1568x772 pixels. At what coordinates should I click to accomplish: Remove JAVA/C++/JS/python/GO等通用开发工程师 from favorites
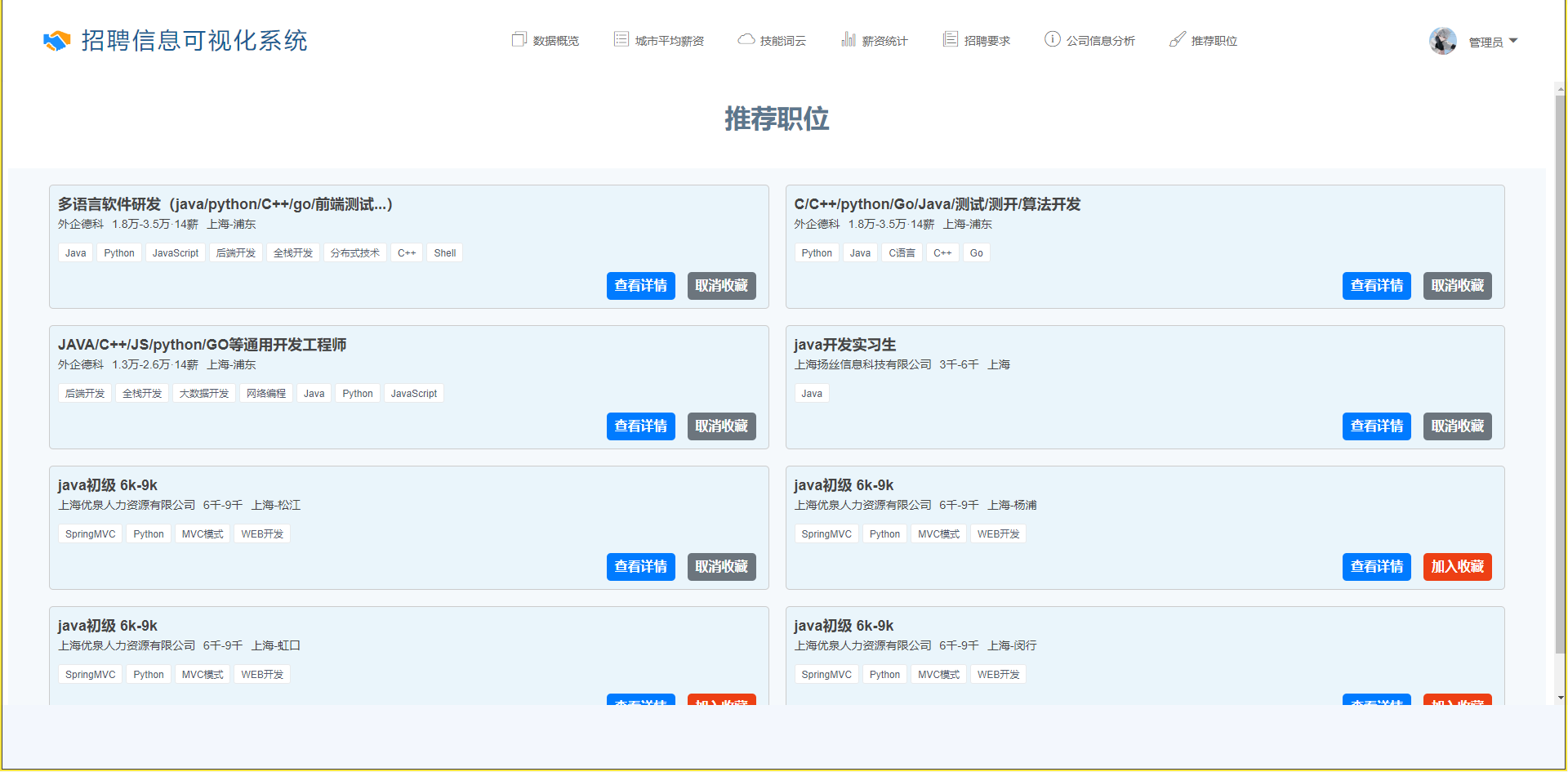point(722,426)
